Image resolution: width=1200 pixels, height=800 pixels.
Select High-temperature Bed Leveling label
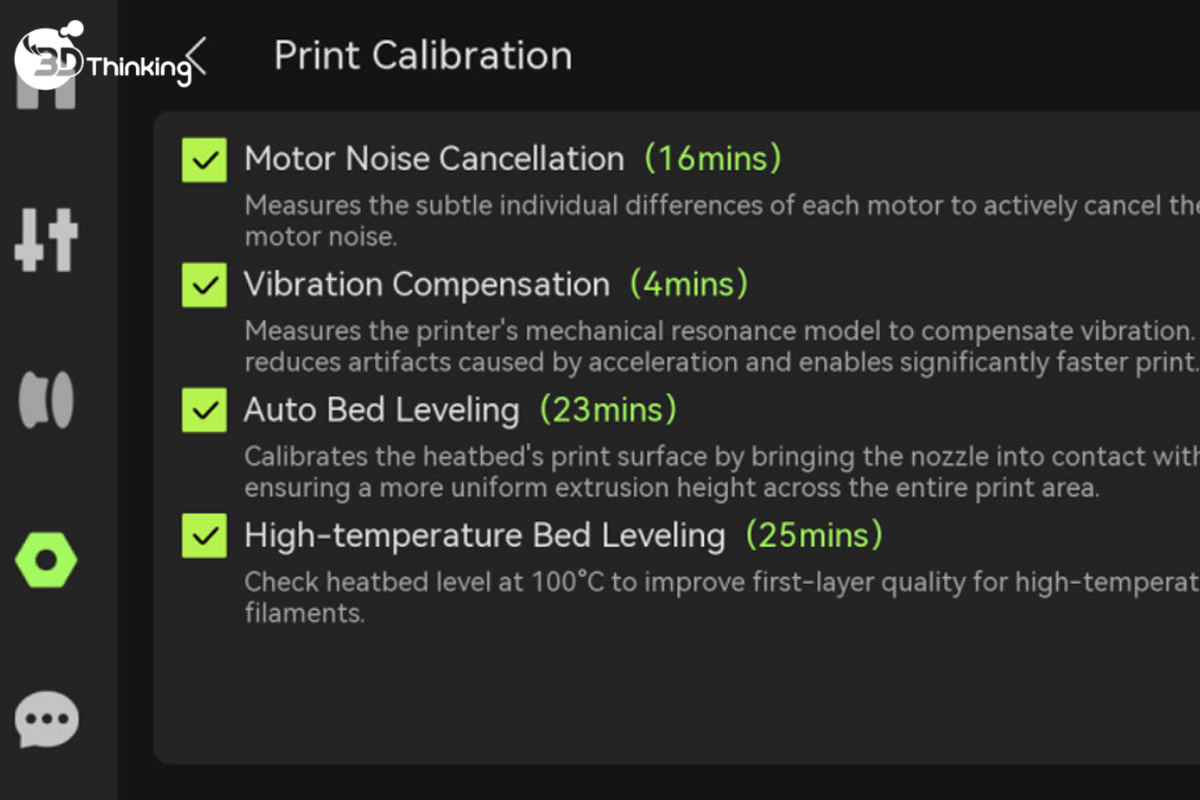[x=485, y=536]
